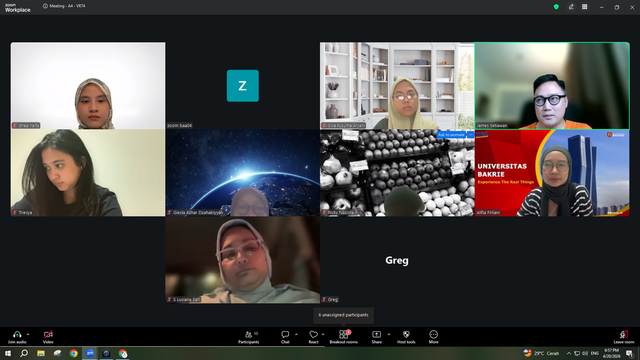Click the volume icon in system tray
Screen dimensions: 640x360
coord(585,353)
